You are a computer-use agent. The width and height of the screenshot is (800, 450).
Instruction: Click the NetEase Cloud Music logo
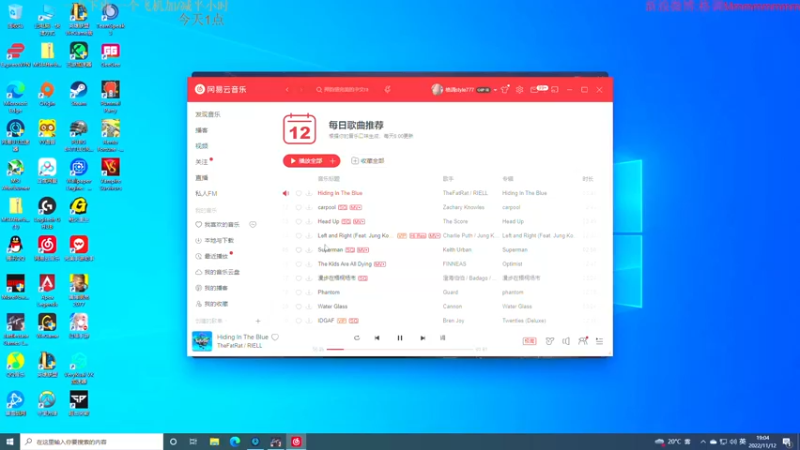click(220, 89)
